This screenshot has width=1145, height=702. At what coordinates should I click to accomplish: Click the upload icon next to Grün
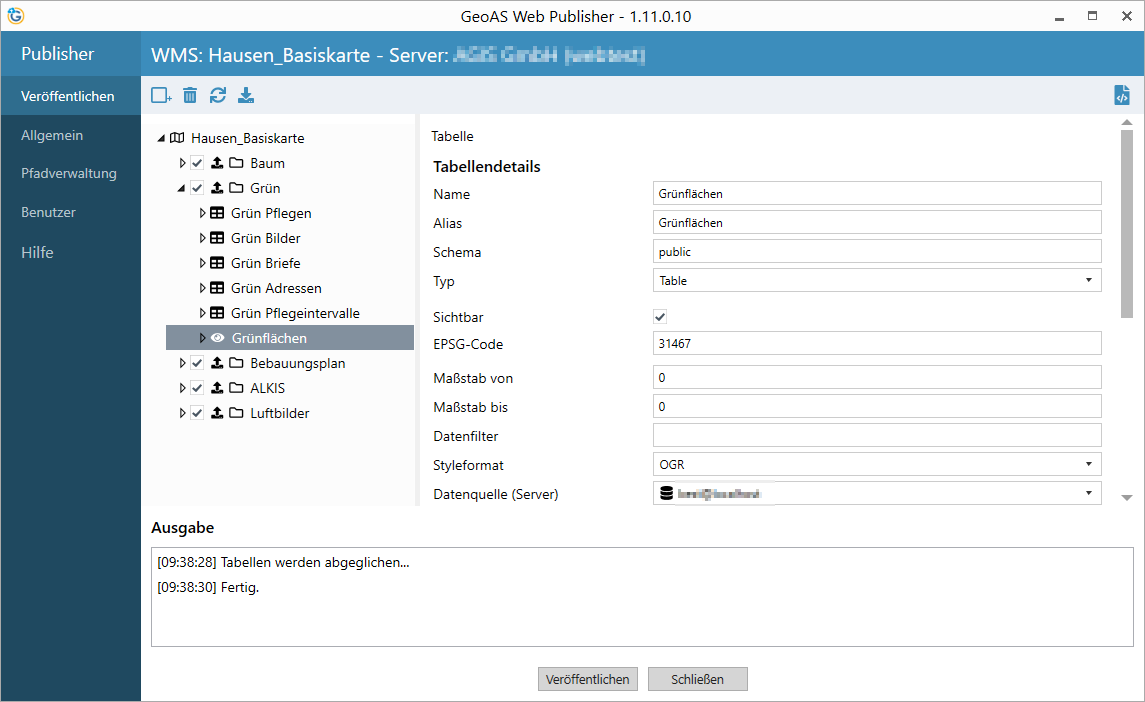click(217, 188)
